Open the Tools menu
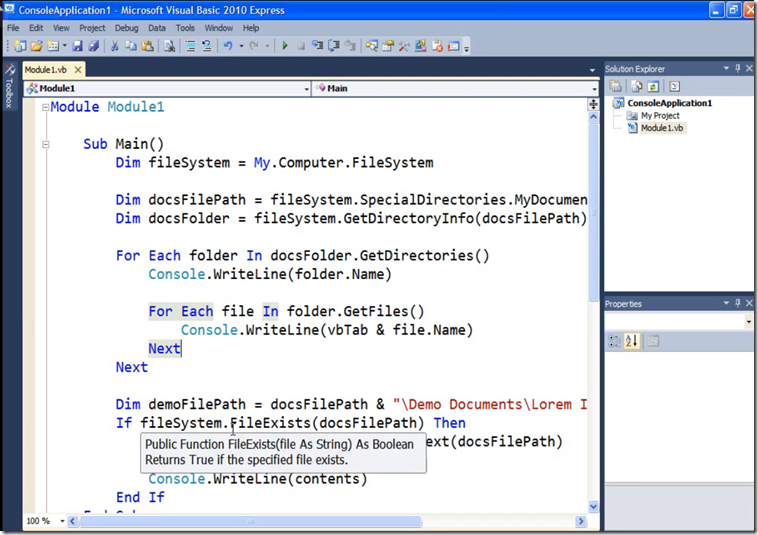Viewport: 758px width, 535px height. [x=185, y=28]
